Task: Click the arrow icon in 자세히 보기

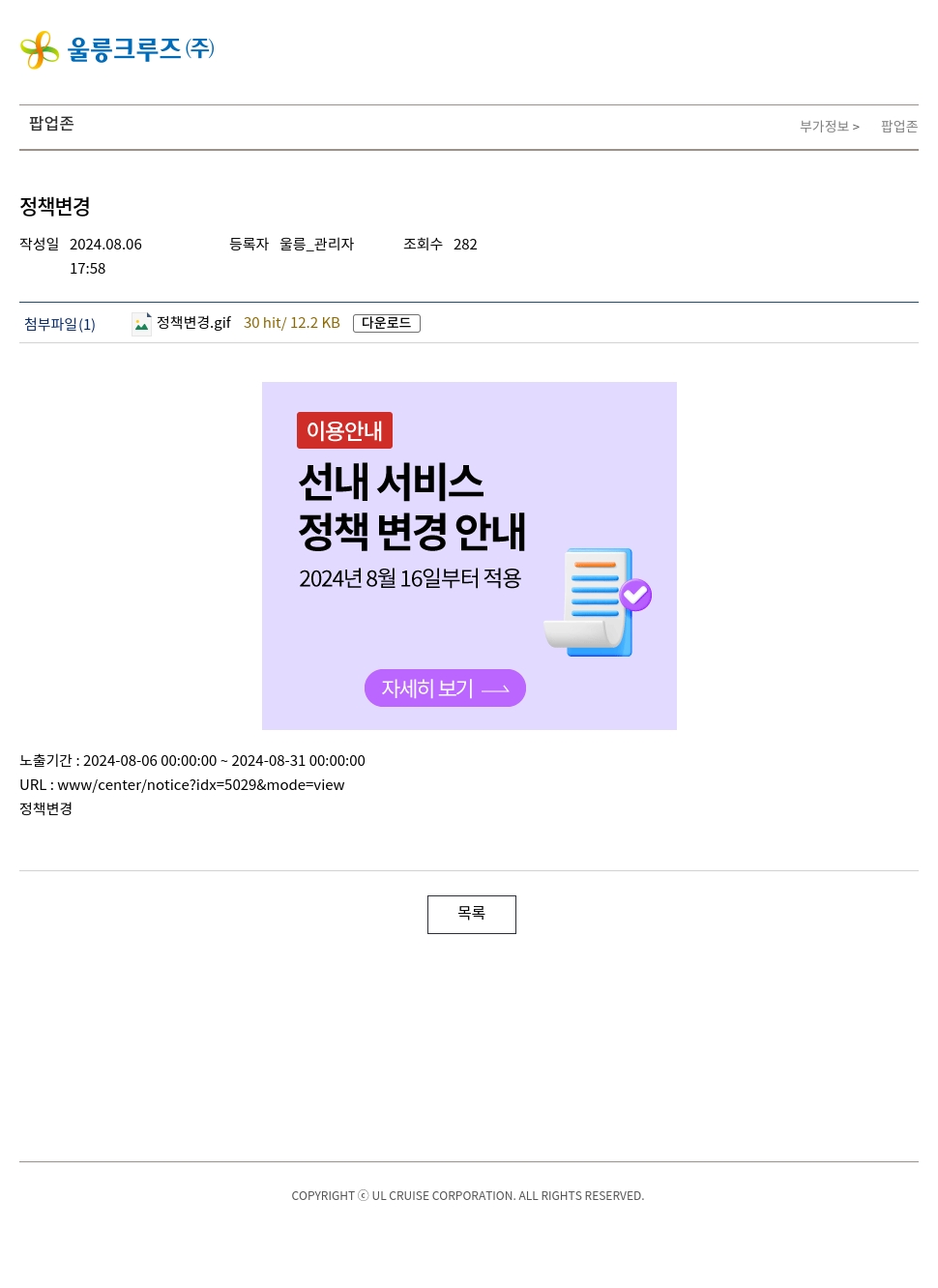Action: [x=495, y=689]
